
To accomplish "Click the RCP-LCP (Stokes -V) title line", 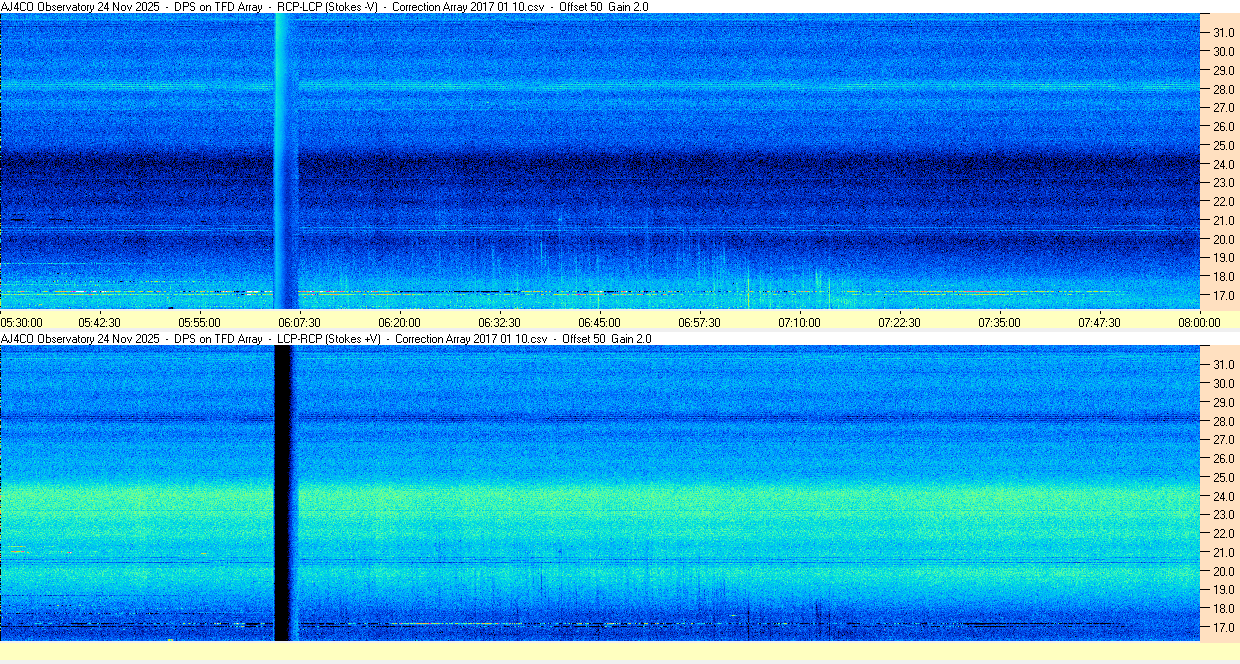I will tap(325, 7).
